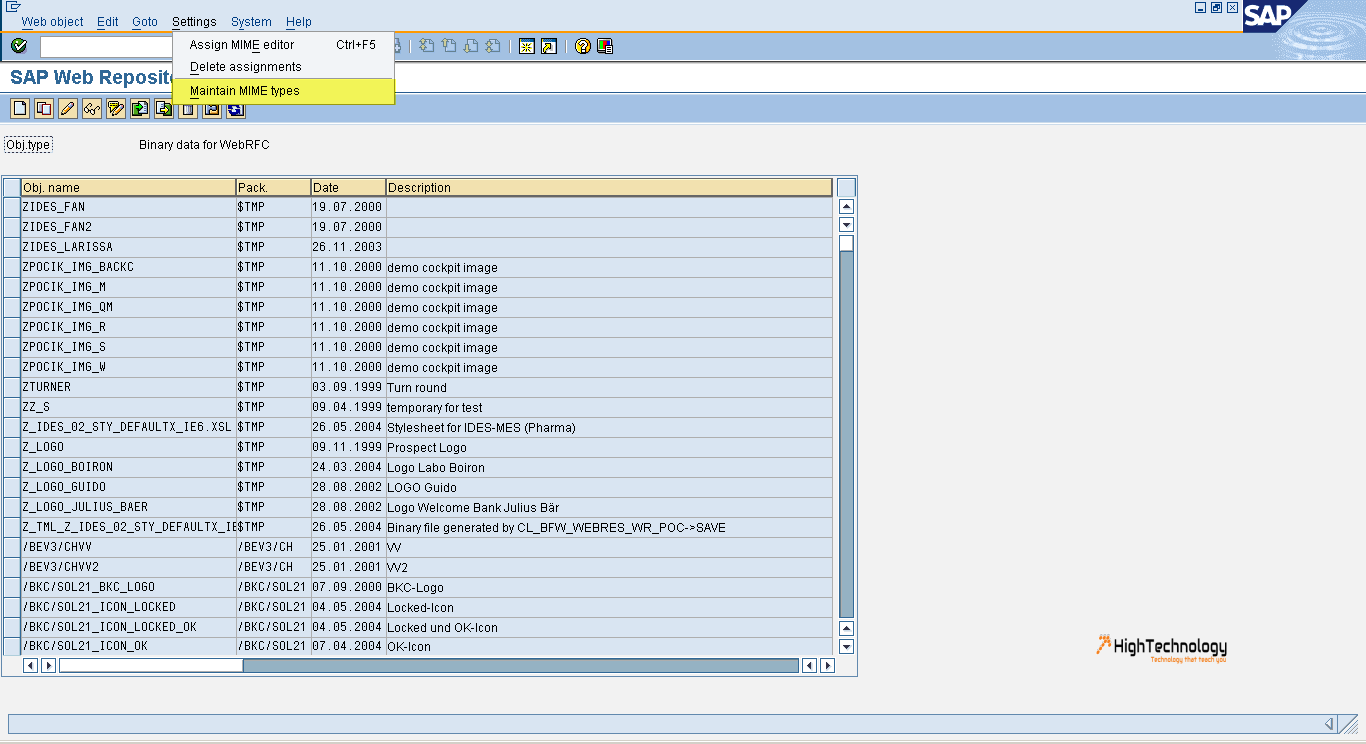
Task: Click the 'Stylesheet for IDES-MES (Pharma)' description
Action: pos(481,428)
